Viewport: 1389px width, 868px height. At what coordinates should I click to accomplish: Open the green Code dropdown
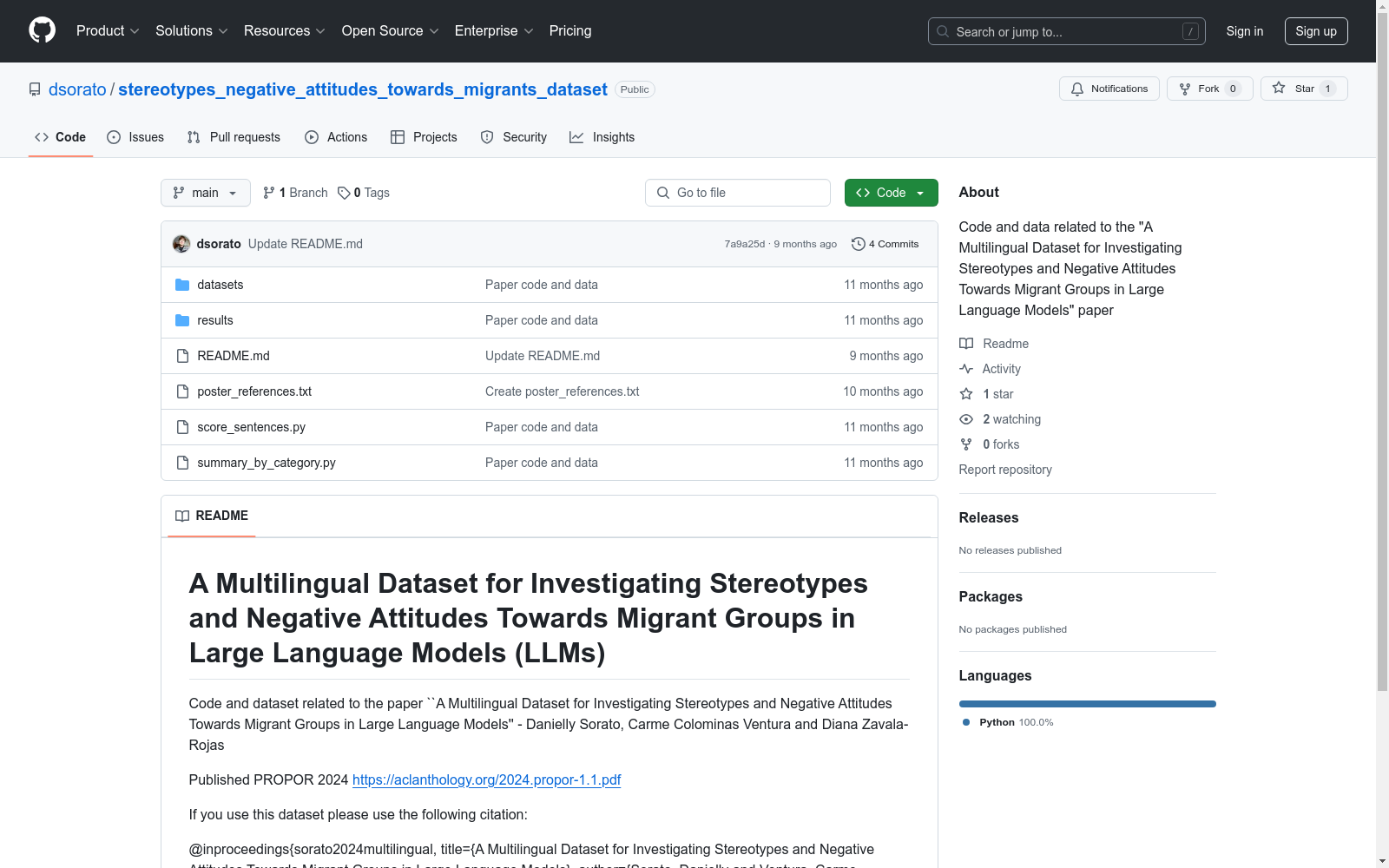(891, 193)
